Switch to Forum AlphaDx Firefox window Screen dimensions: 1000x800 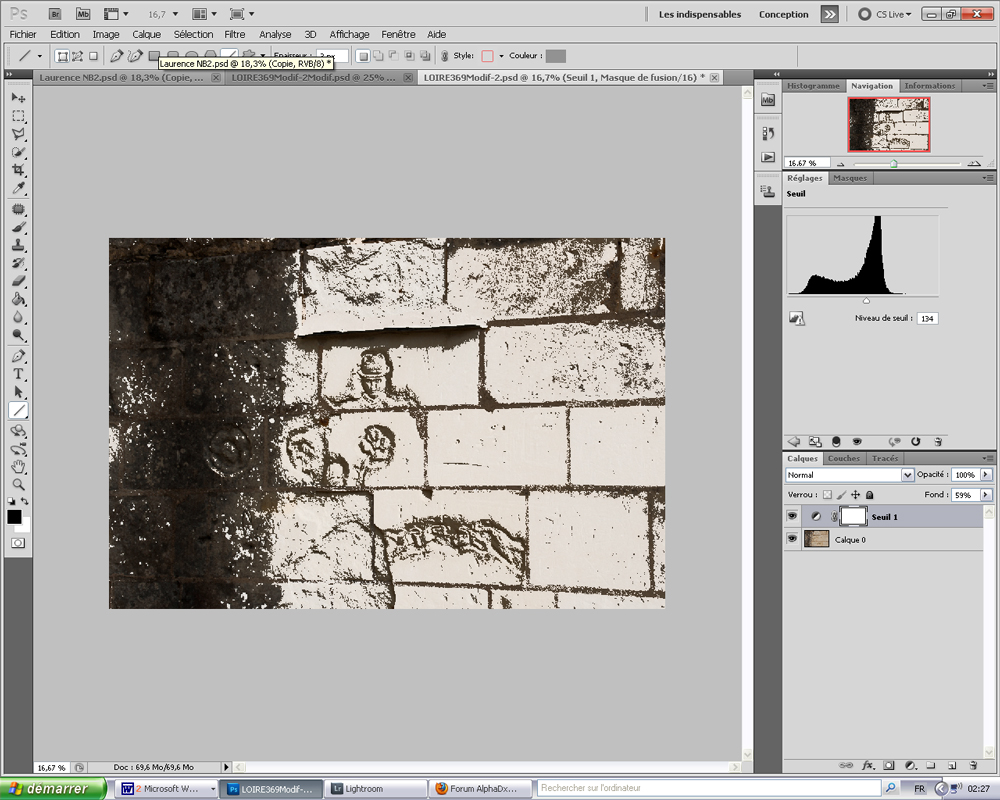point(481,789)
